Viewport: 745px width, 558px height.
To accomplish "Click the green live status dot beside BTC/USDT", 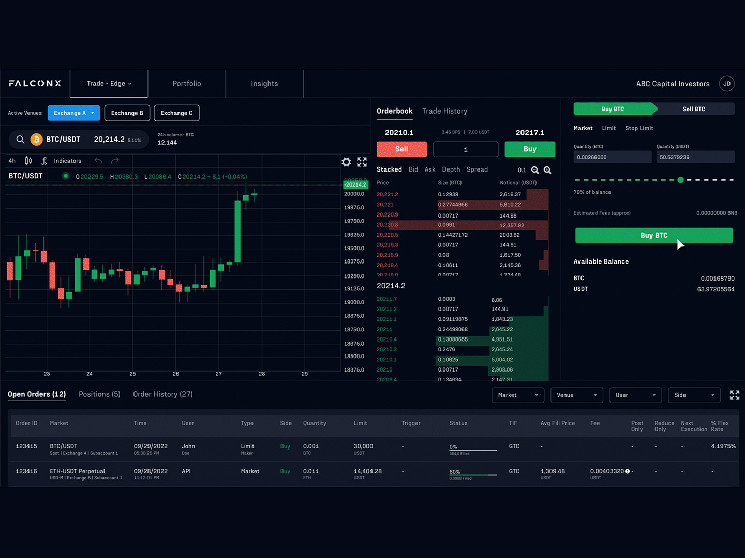I will click(x=66, y=176).
